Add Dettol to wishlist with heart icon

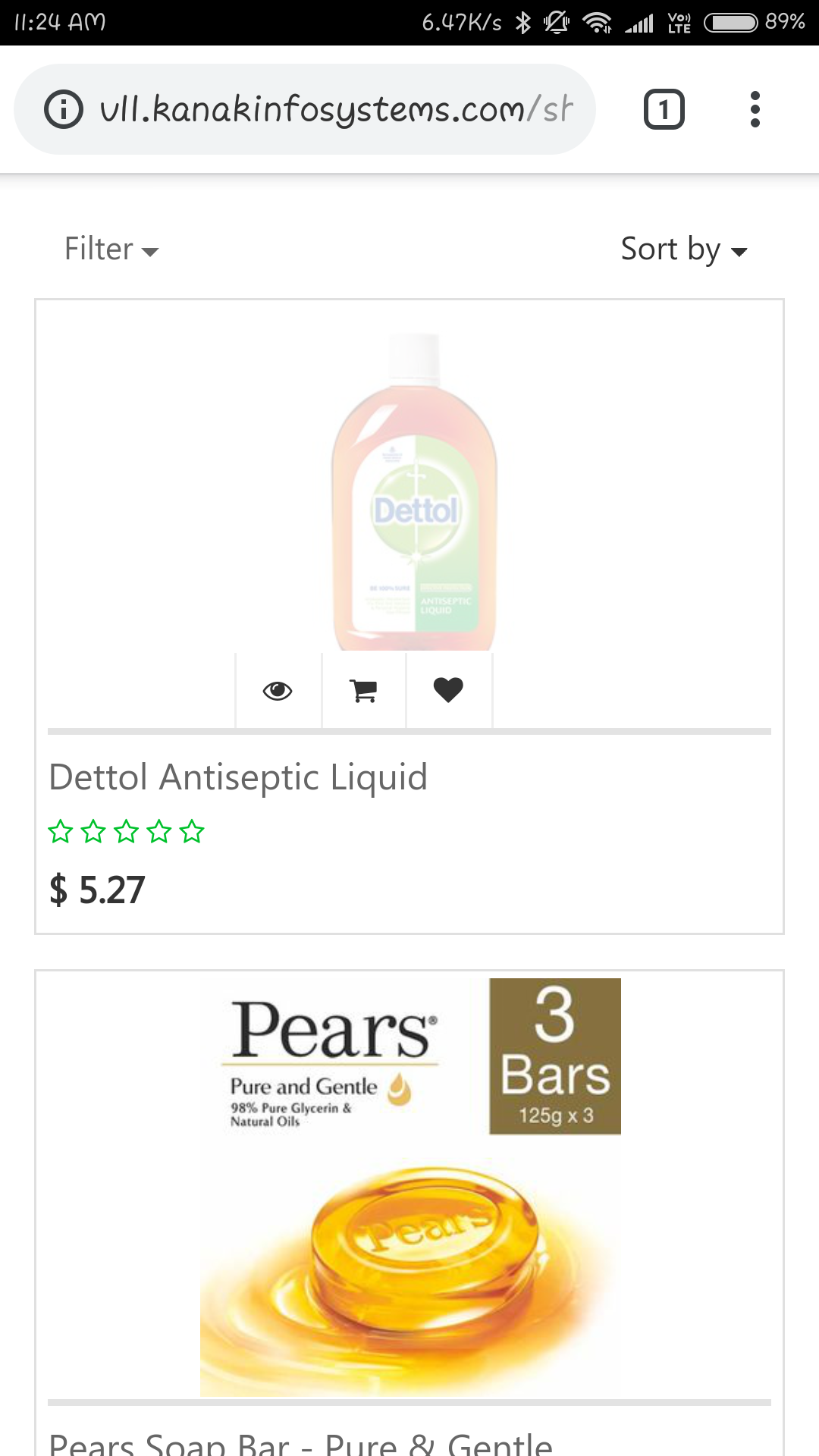448,690
